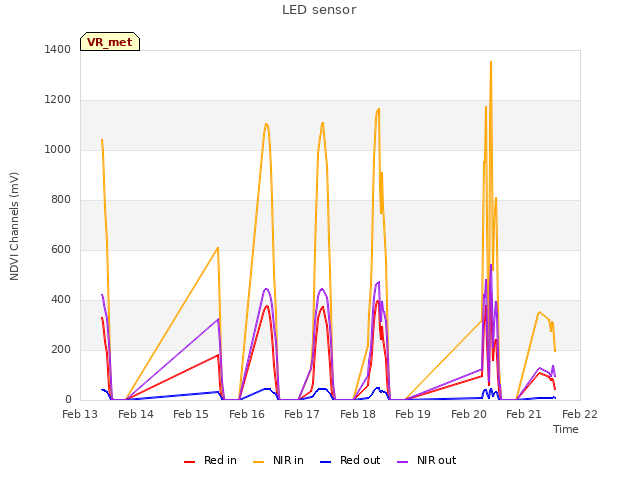This screenshot has width=640, height=480.
Task: Click the 800 y-axis value
Action: click(x=61, y=200)
